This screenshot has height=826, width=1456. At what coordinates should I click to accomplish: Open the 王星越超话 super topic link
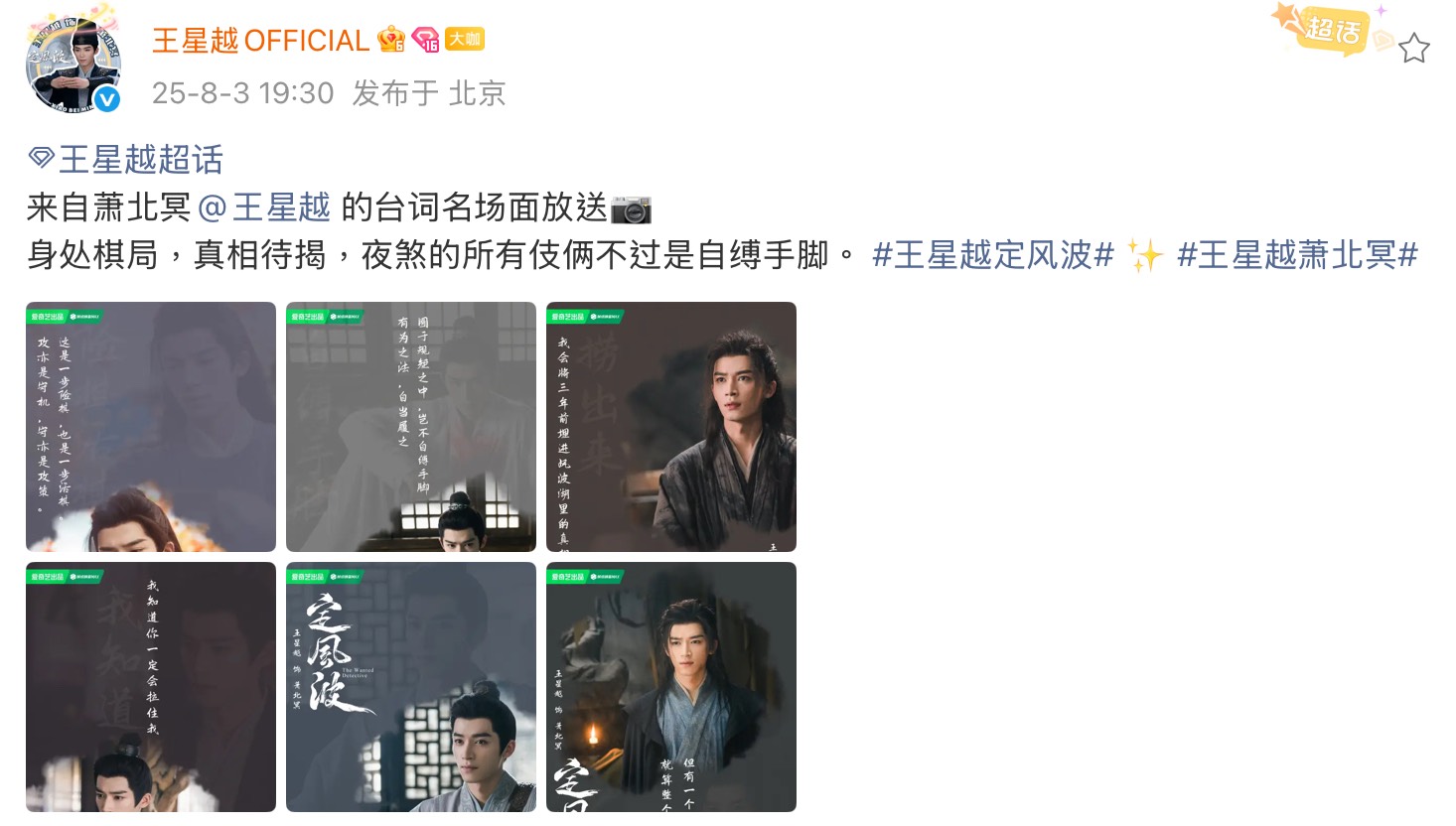tap(141, 159)
